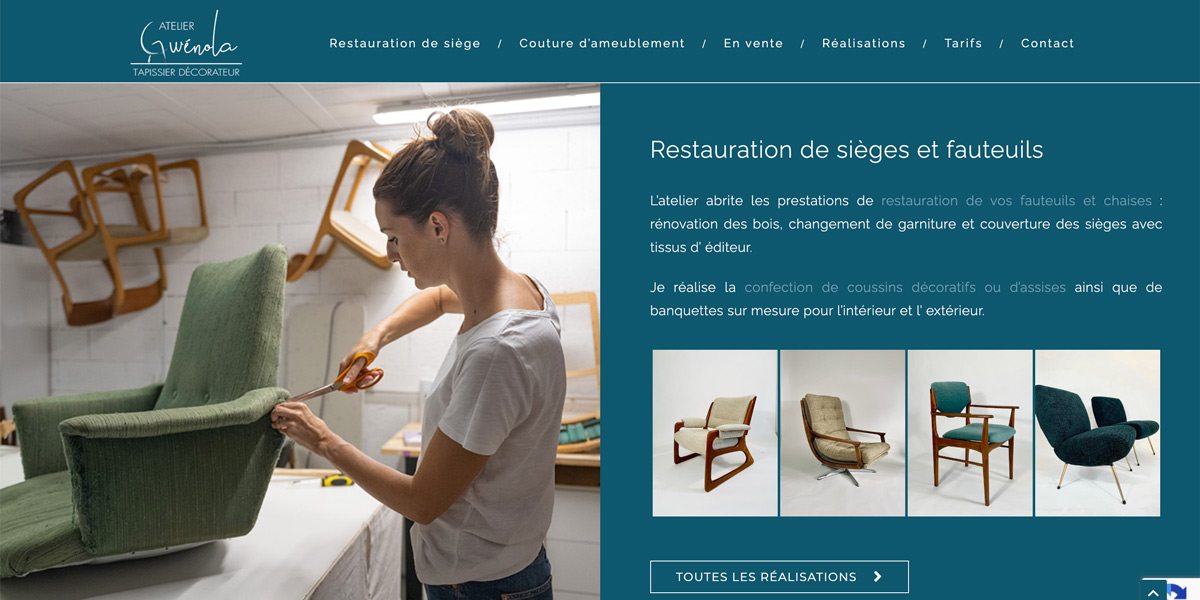Image resolution: width=1200 pixels, height=600 pixels.
Task: Follow the confection de coussins décoratifs link
Action: pyautogui.click(x=905, y=287)
